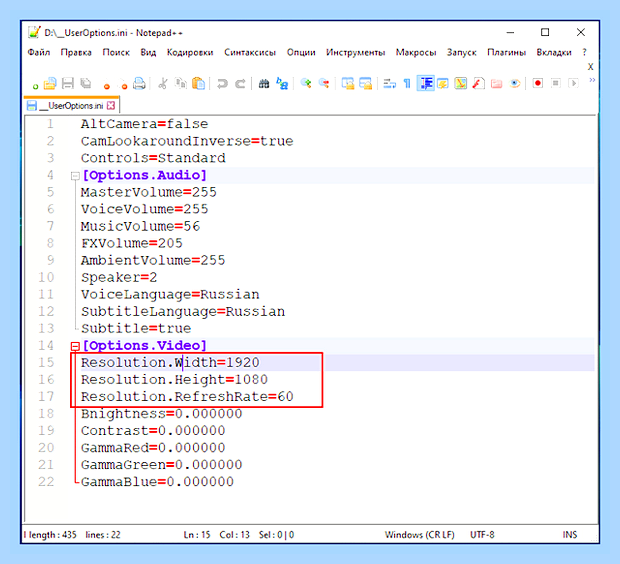620x564 pixels.
Task: Collapse the [Options.Audio] fold marker
Action: pyautogui.click(x=75, y=176)
